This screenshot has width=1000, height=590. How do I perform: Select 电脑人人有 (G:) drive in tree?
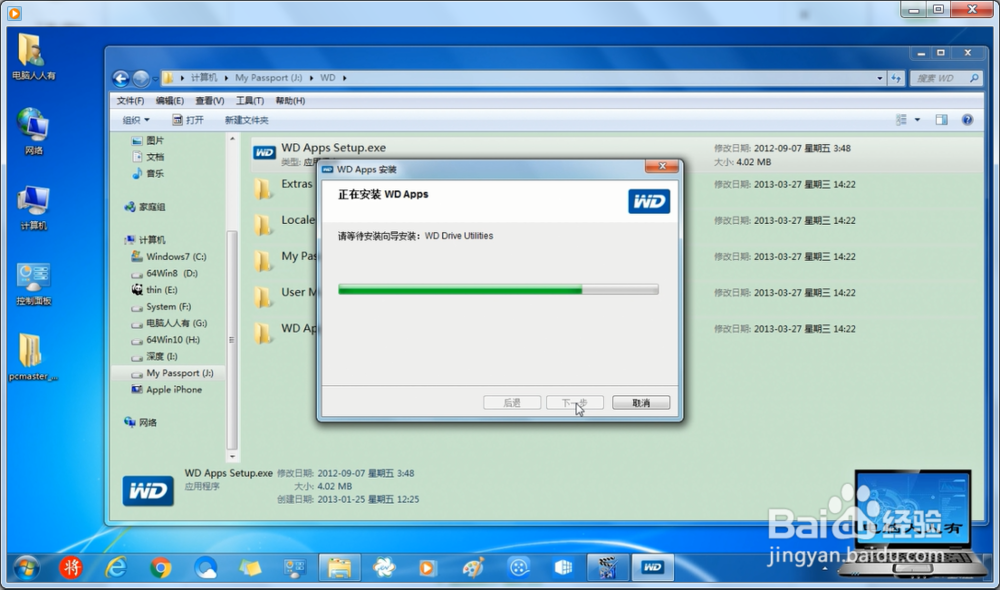pos(169,323)
